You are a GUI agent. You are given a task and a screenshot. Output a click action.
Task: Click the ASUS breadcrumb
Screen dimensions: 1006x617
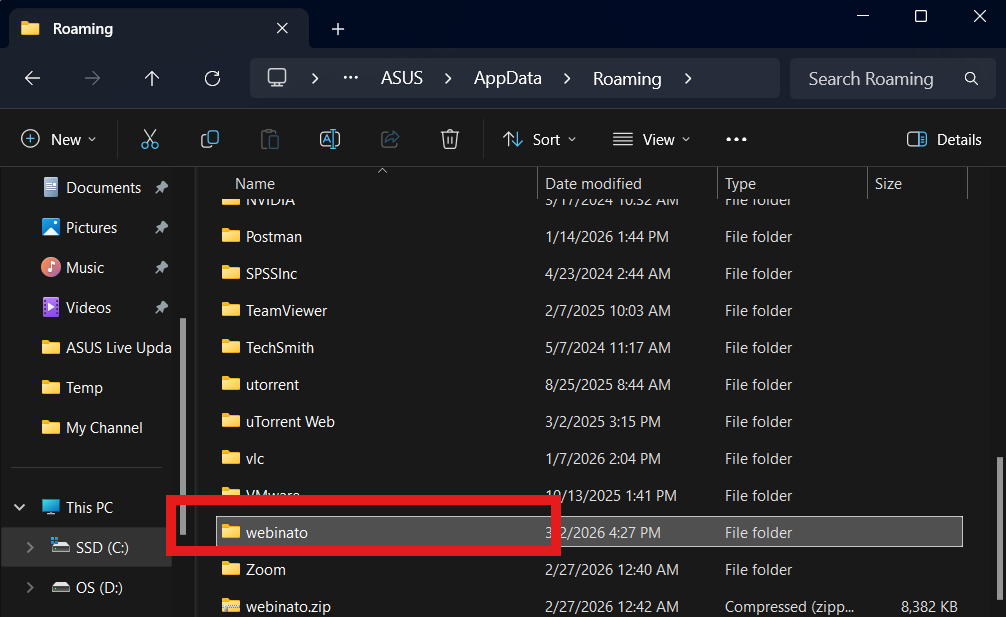pos(402,78)
